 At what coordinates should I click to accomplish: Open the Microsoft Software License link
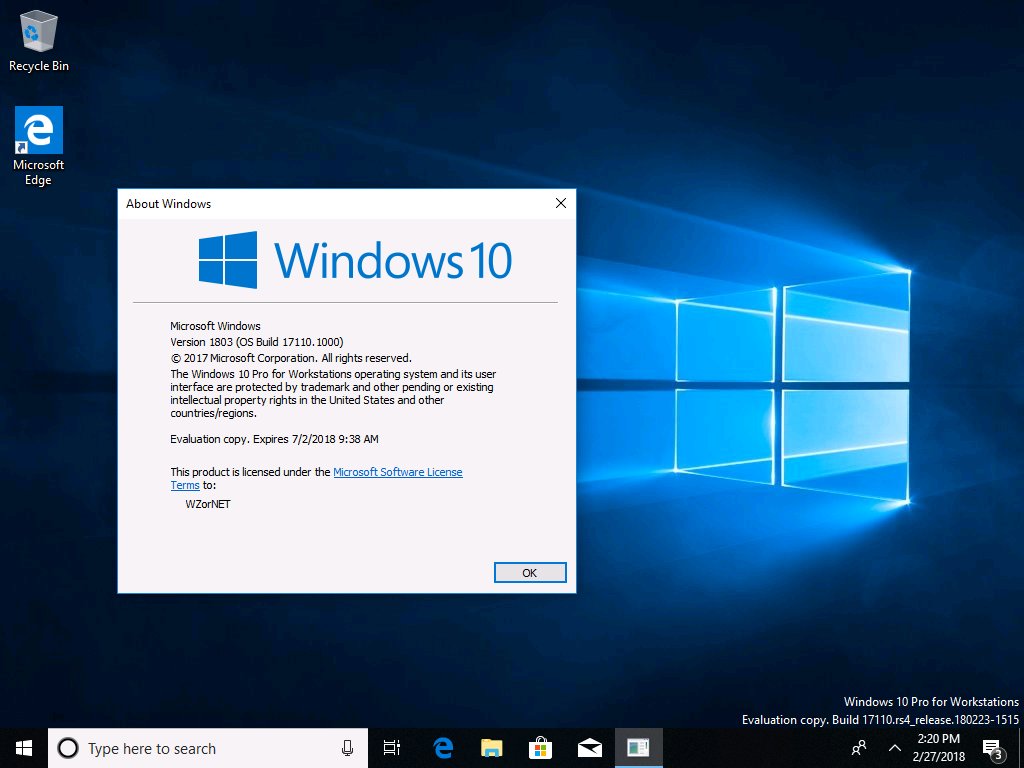[398, 472]
